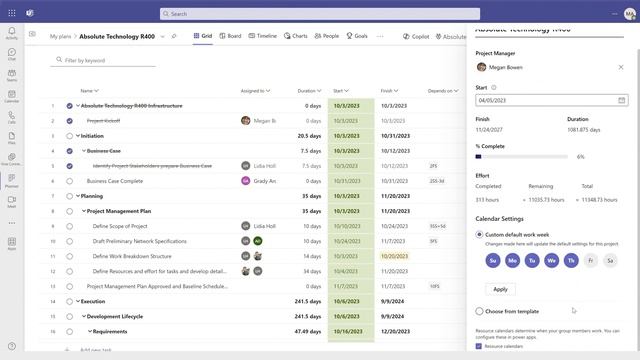This screenshot has width=640, height=360.
Task: Toggle the Planner navigation pane icon
Action: point(32,34)
